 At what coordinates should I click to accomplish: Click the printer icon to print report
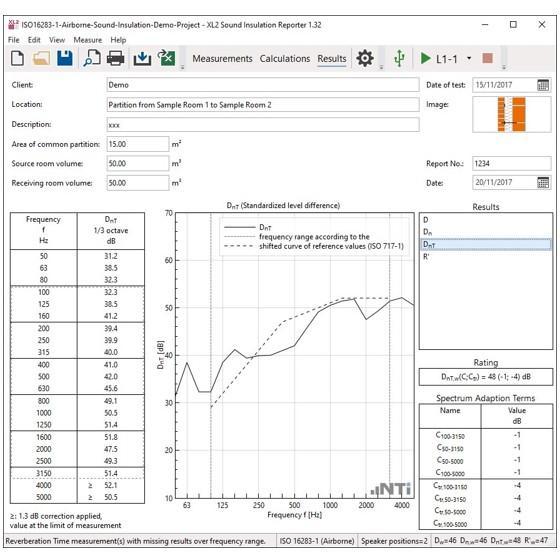[115, 58]
